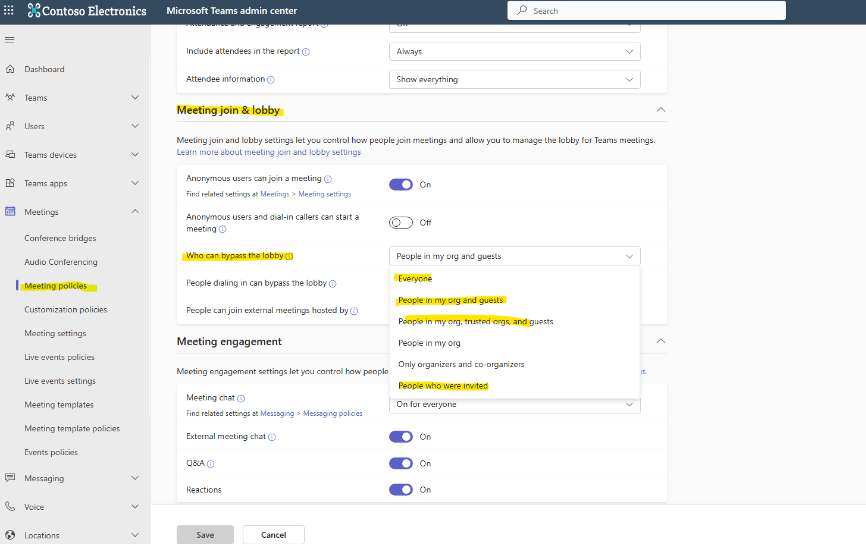Select Only organizers and co-organizers option
This screenshot has width=866, height=544.
[x=515, y=365]
